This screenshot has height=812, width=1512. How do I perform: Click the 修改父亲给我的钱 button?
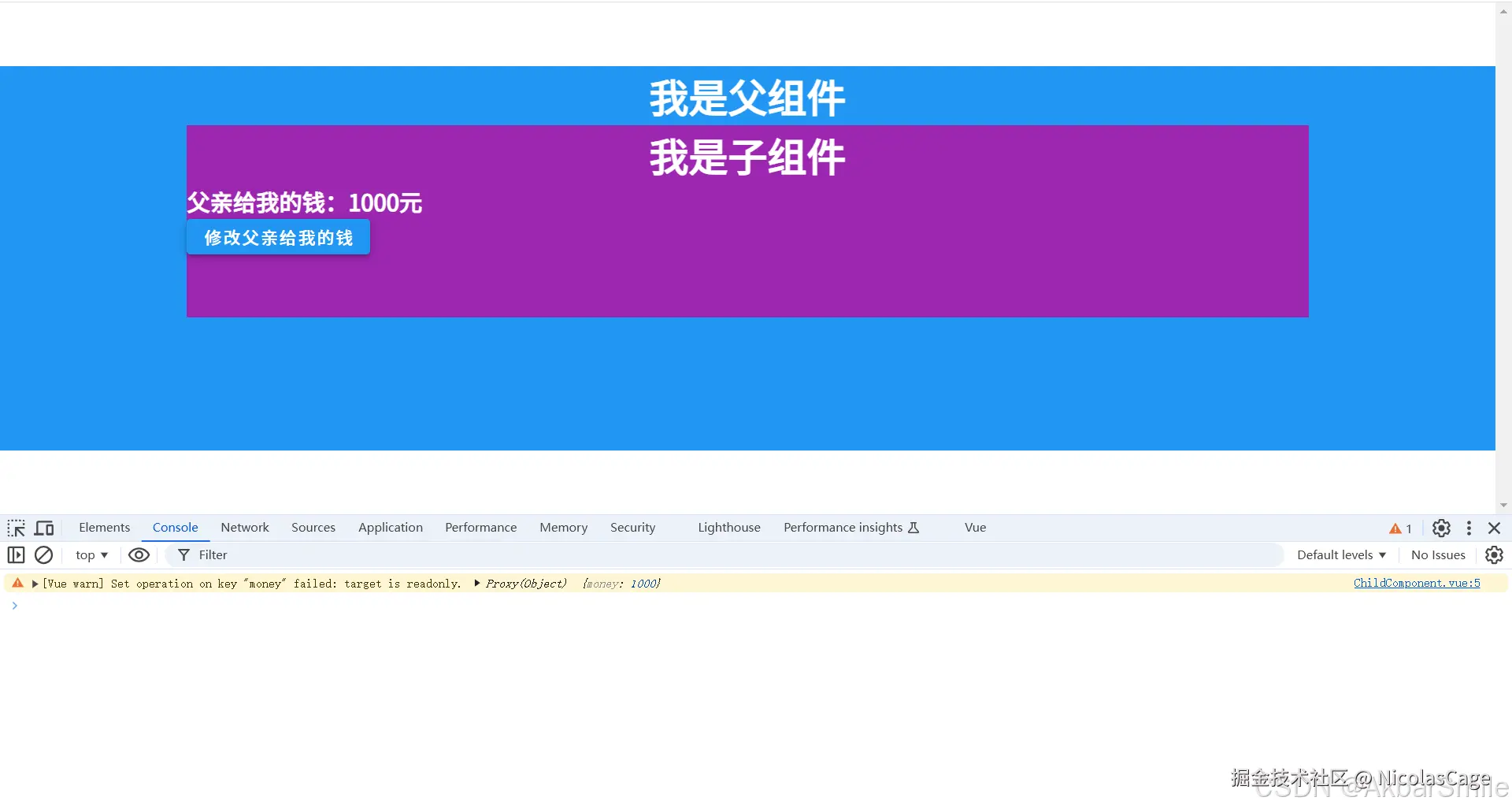[x=277, y=237]
